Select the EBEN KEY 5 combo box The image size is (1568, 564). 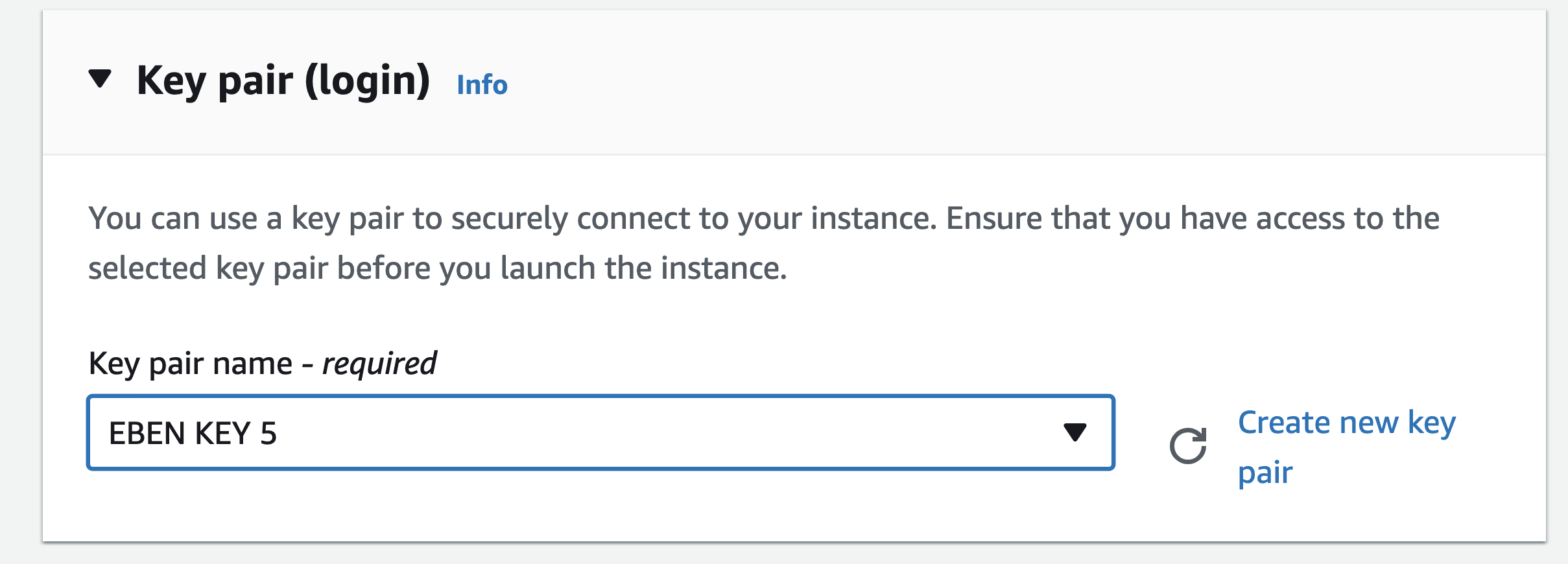click(600, 432)
